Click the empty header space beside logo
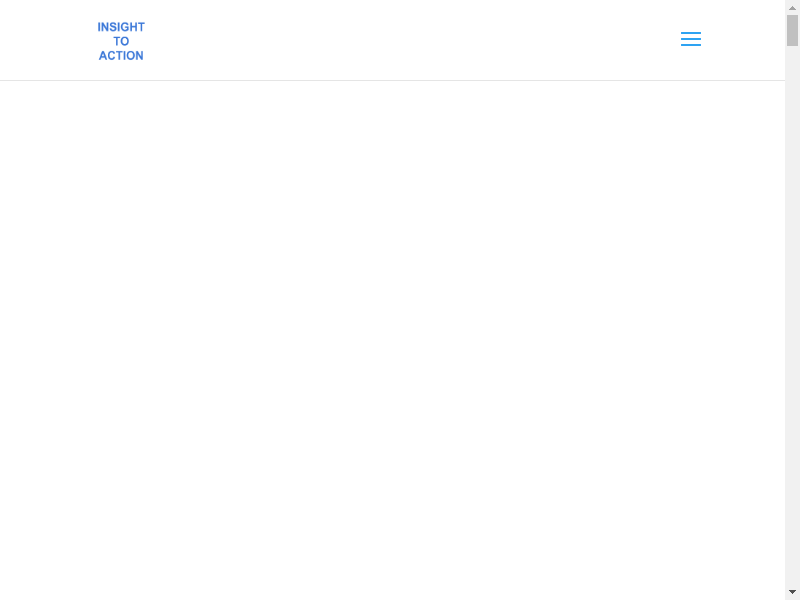This screenshot has width=800, height=600. 400,40
